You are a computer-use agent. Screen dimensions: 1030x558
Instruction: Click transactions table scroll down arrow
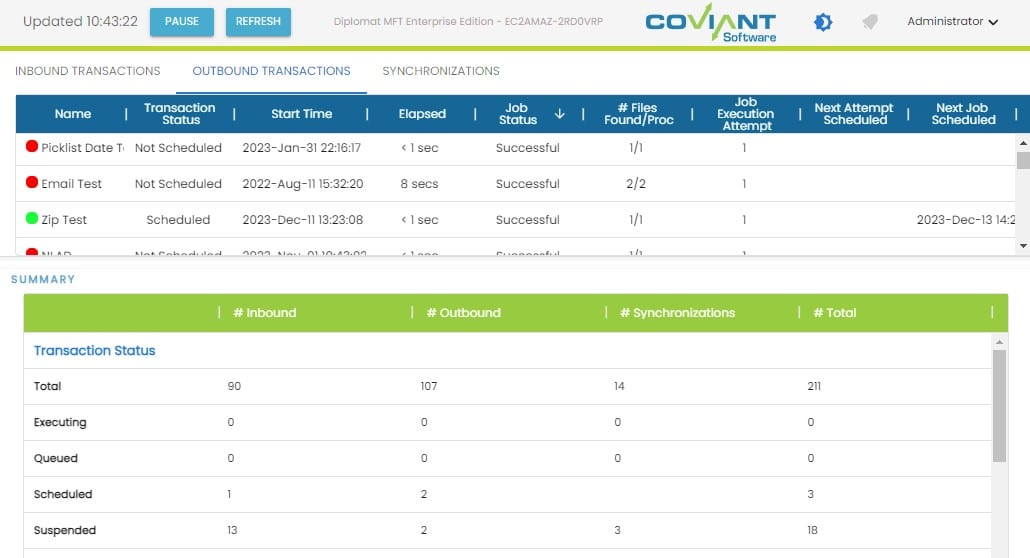[x=1023, y=246]
